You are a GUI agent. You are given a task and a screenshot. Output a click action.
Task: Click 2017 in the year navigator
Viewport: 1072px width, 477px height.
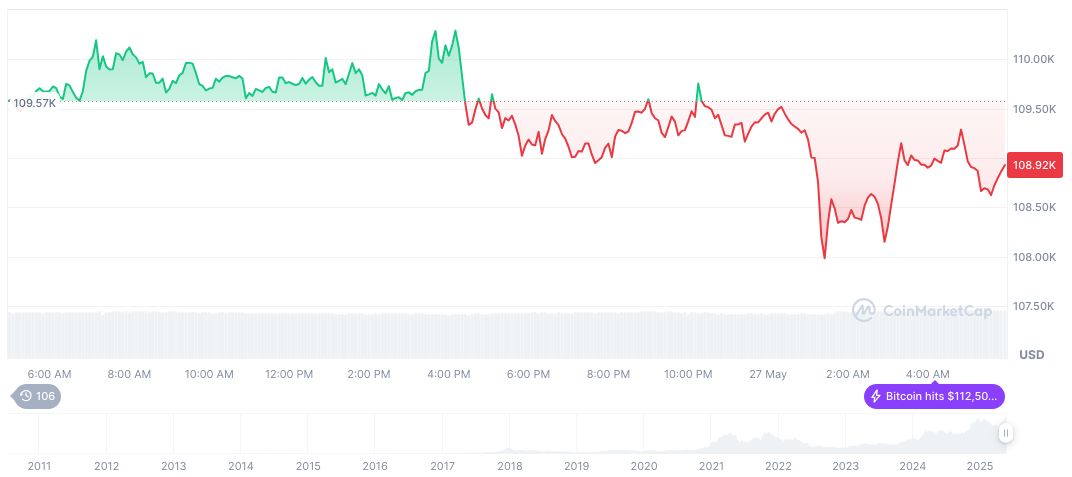tap(442, 466)
